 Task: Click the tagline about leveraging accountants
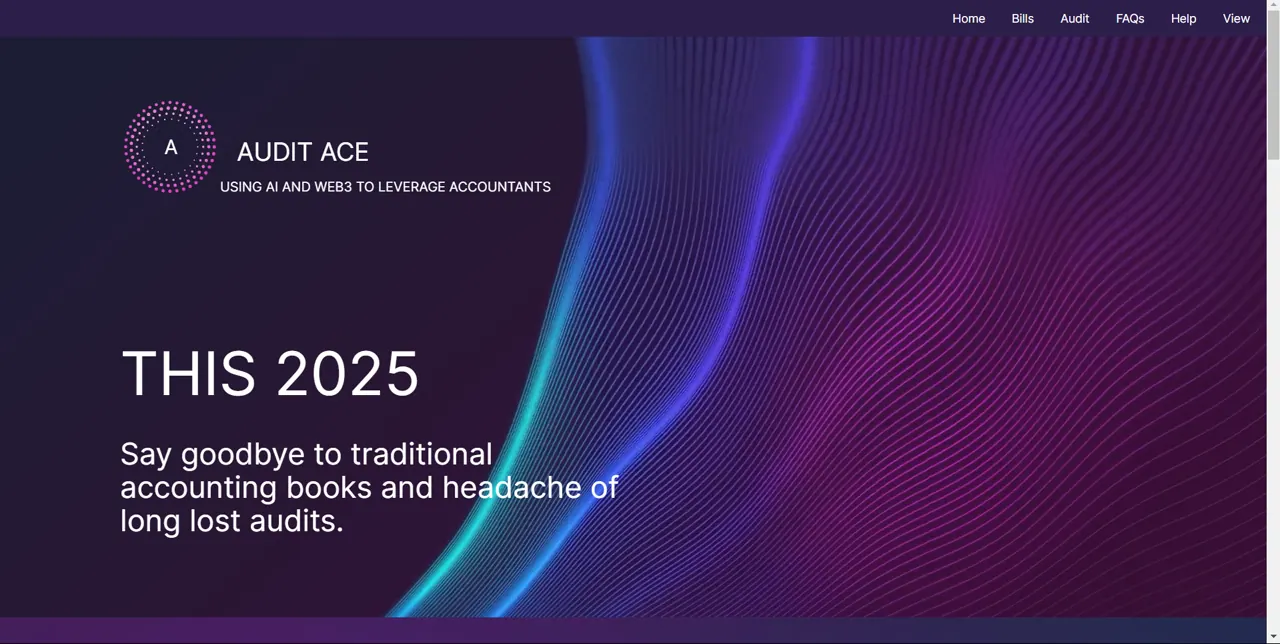385,187
